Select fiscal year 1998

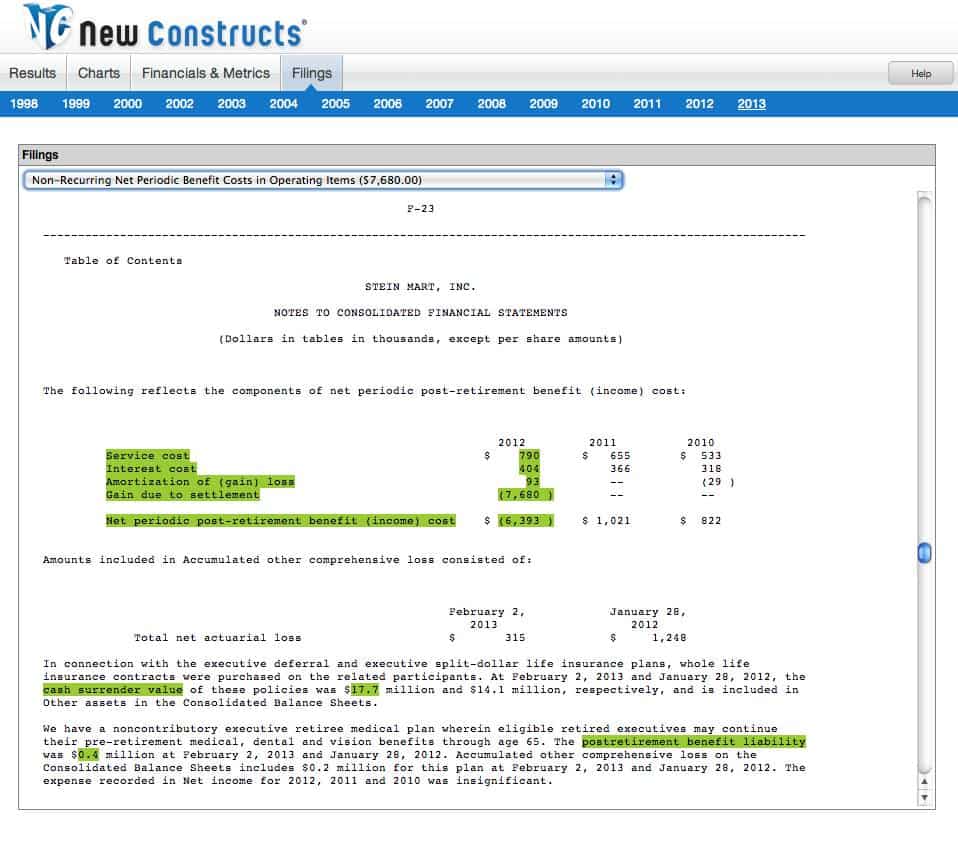tap(24, 104)
